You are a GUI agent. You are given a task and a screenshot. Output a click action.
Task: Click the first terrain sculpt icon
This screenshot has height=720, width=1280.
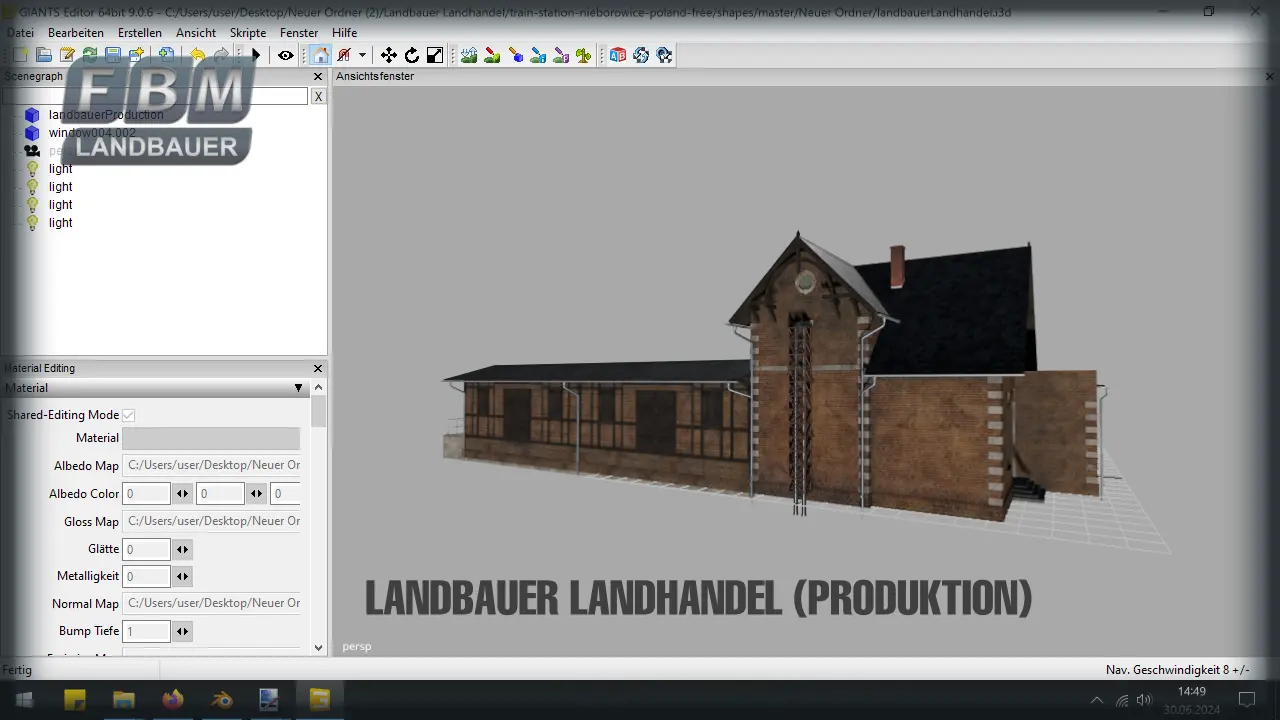click(x=469, y=55)
